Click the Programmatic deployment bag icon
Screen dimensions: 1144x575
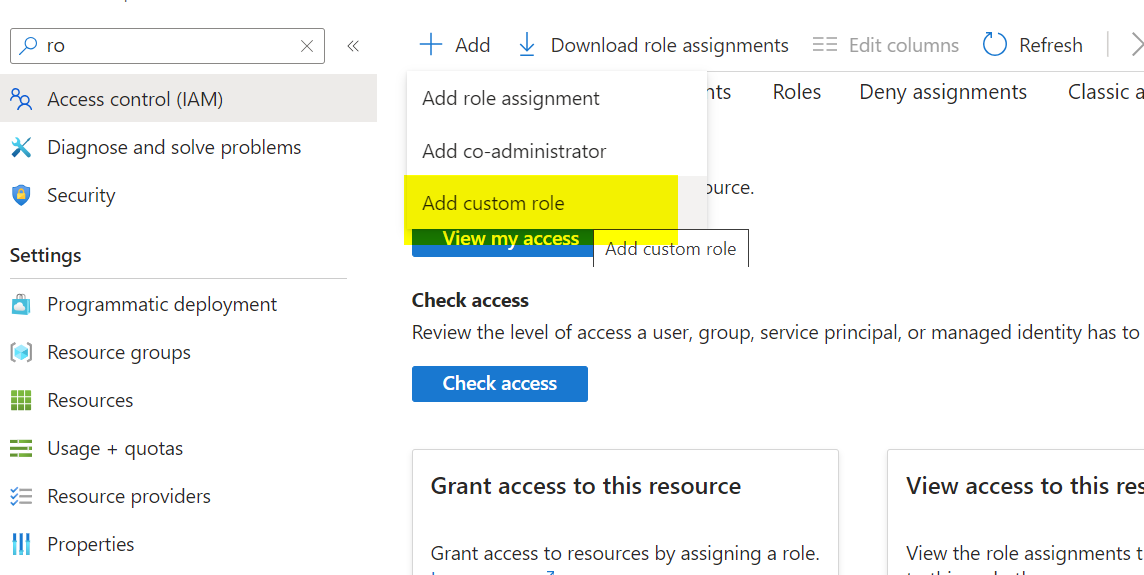21,304
